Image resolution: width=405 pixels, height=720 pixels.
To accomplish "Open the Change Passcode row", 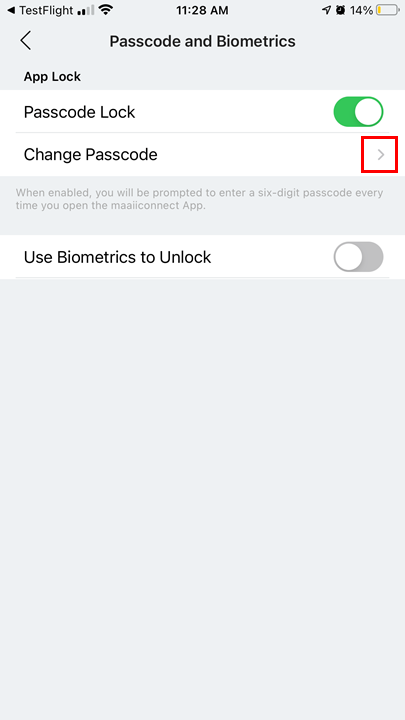I will (202, 155).
